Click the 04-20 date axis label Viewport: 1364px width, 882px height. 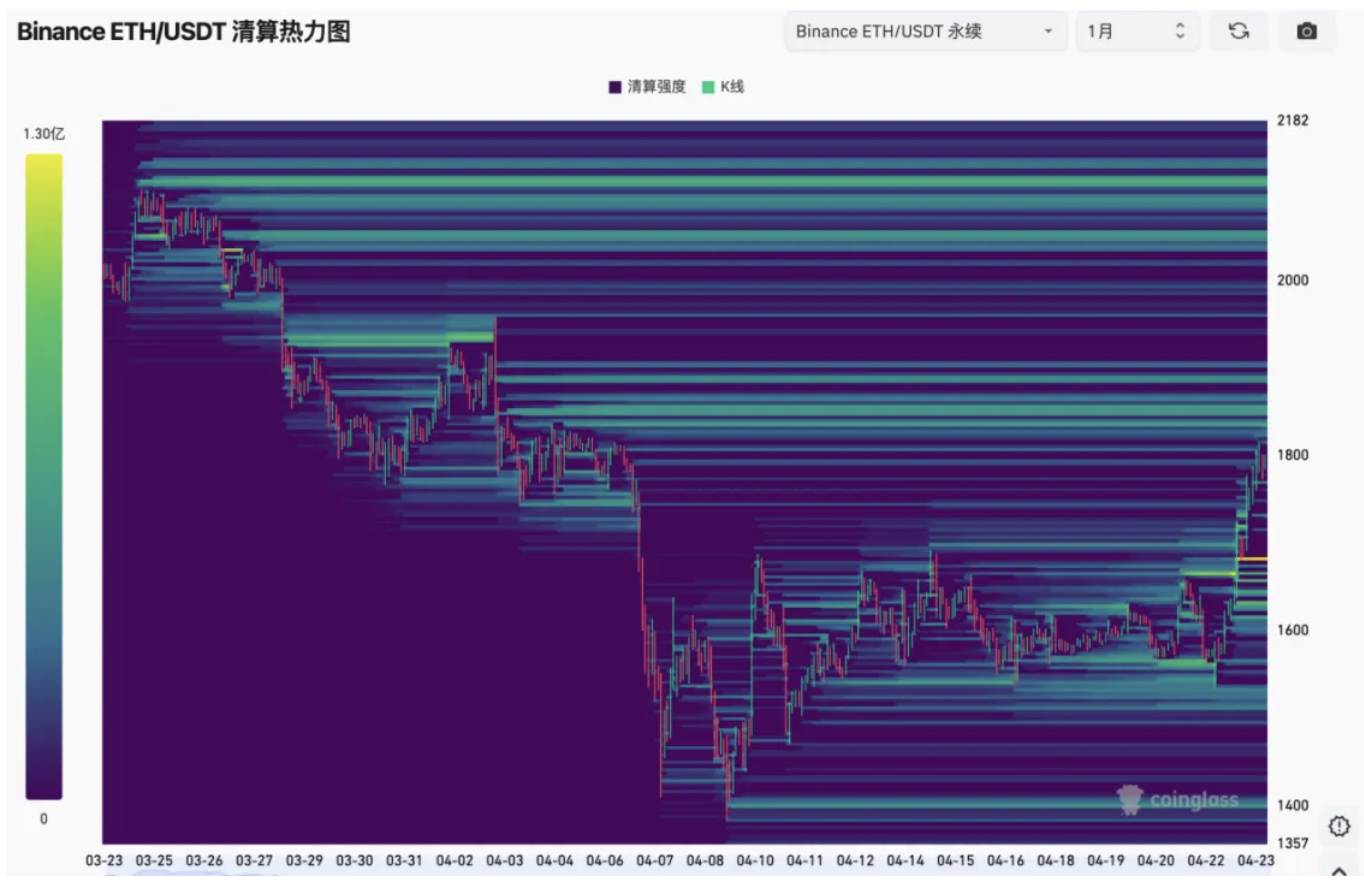point(1155,861)
